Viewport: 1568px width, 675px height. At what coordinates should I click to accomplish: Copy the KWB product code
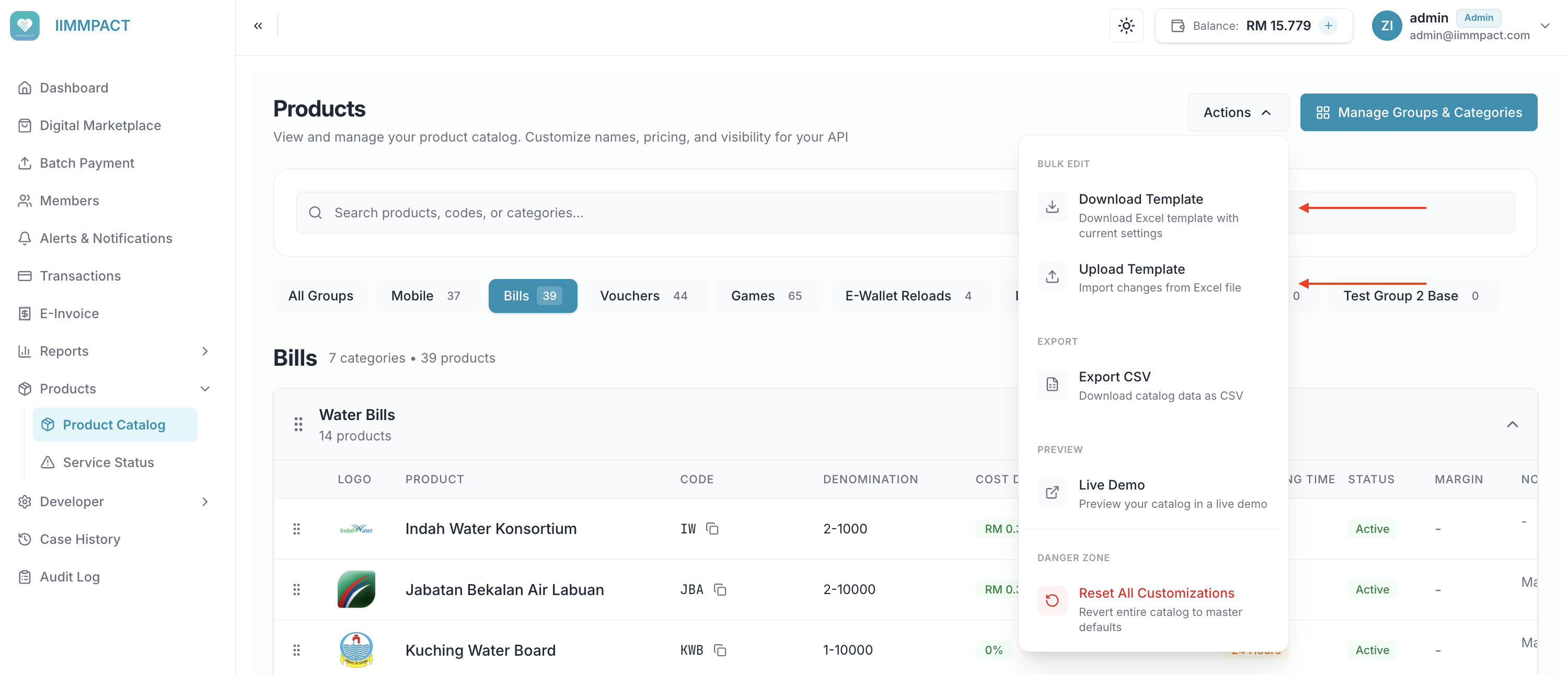coord(720,650)
